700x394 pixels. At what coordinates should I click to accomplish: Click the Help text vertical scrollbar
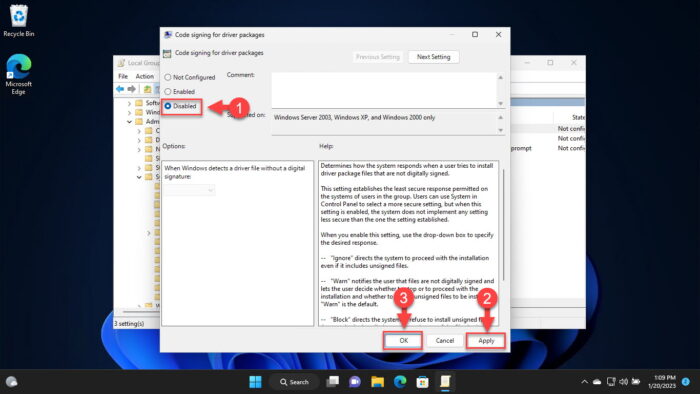coord(503,225)
